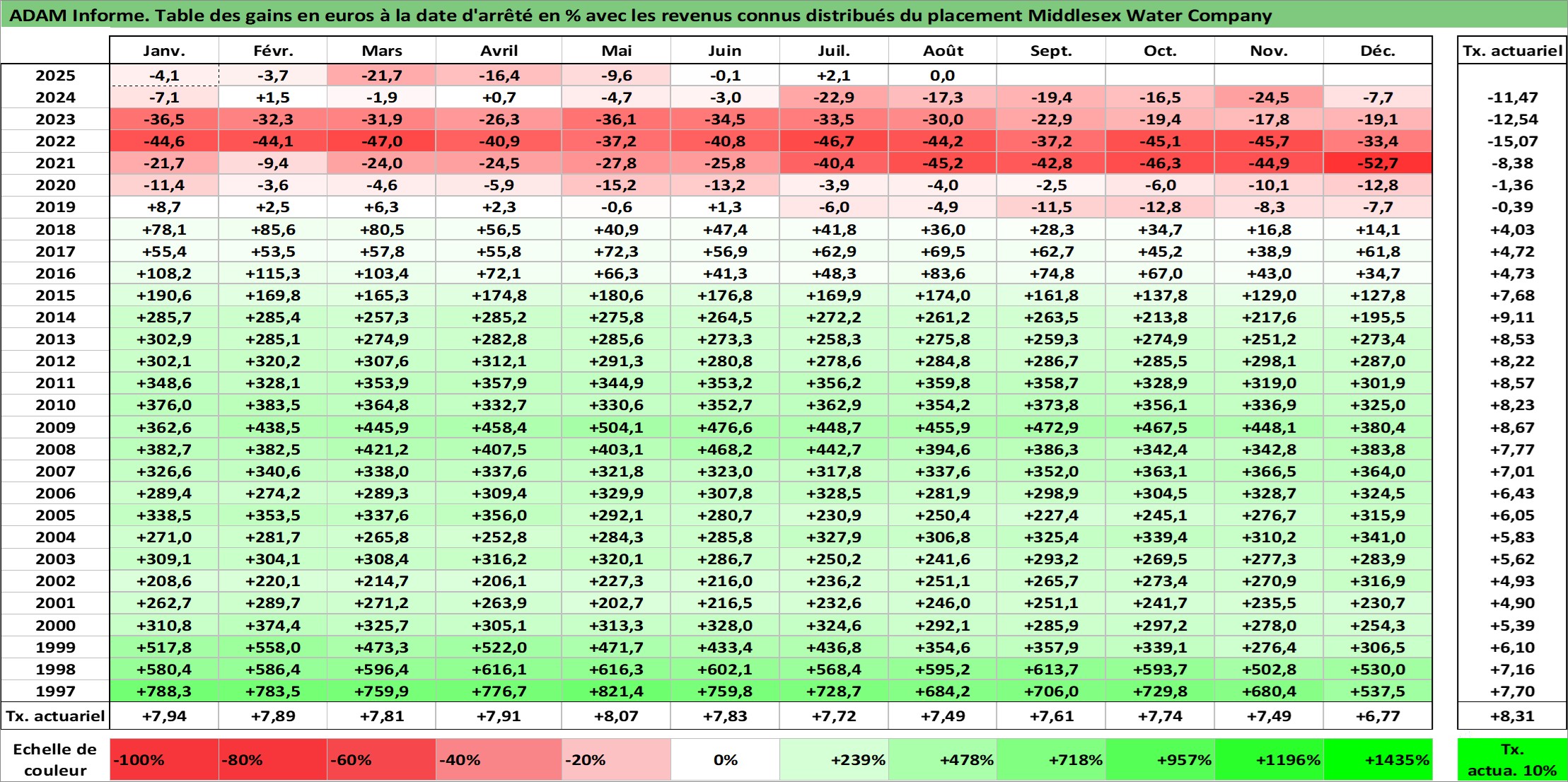Click the 'Juin' column header

725,50
